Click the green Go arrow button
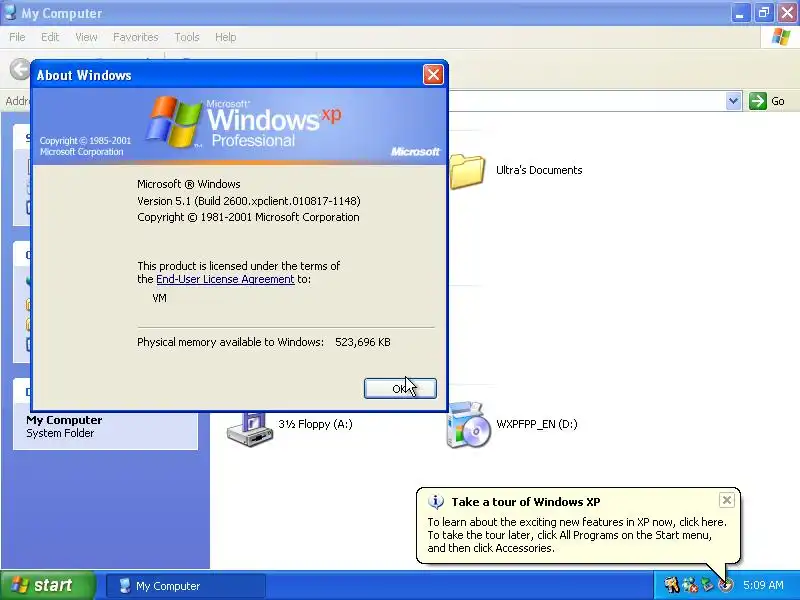The image size is (800, 600). pyautogui.click(x=758, y=101)
